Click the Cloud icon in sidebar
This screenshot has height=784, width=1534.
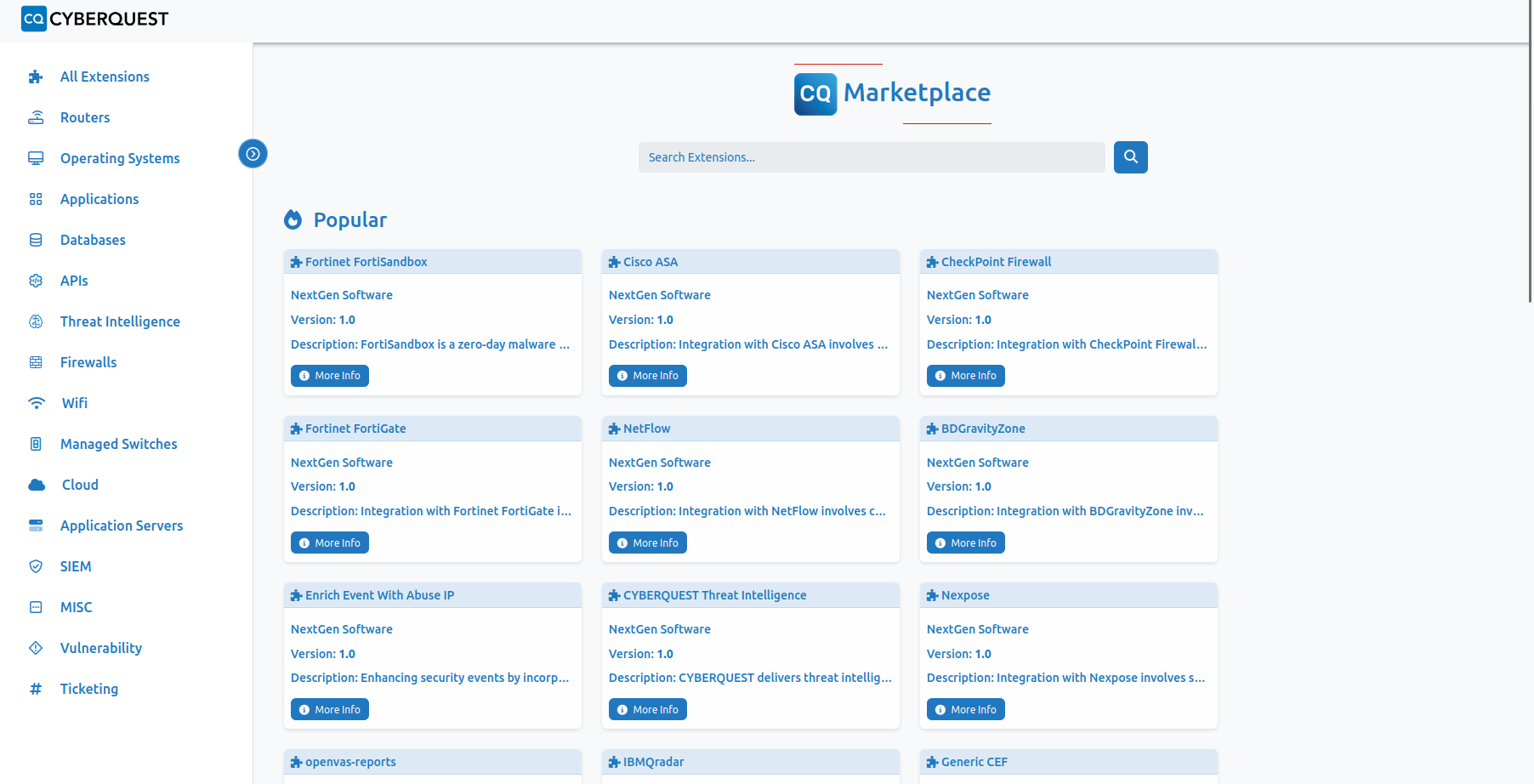point(37,485)
